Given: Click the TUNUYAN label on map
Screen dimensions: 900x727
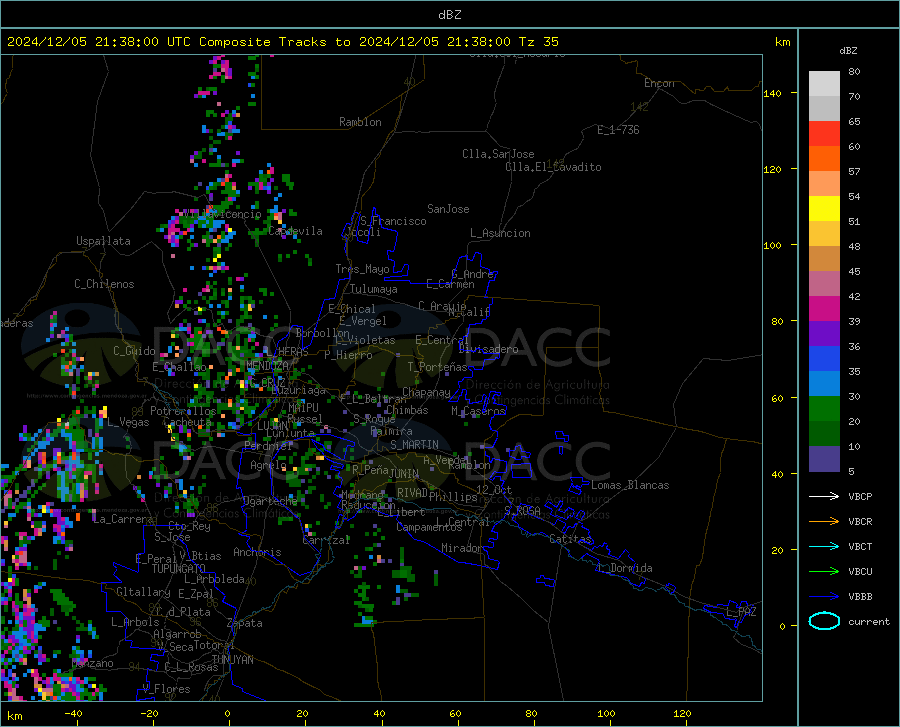Looking at the screenshot, I should click(x=232, y=660).
